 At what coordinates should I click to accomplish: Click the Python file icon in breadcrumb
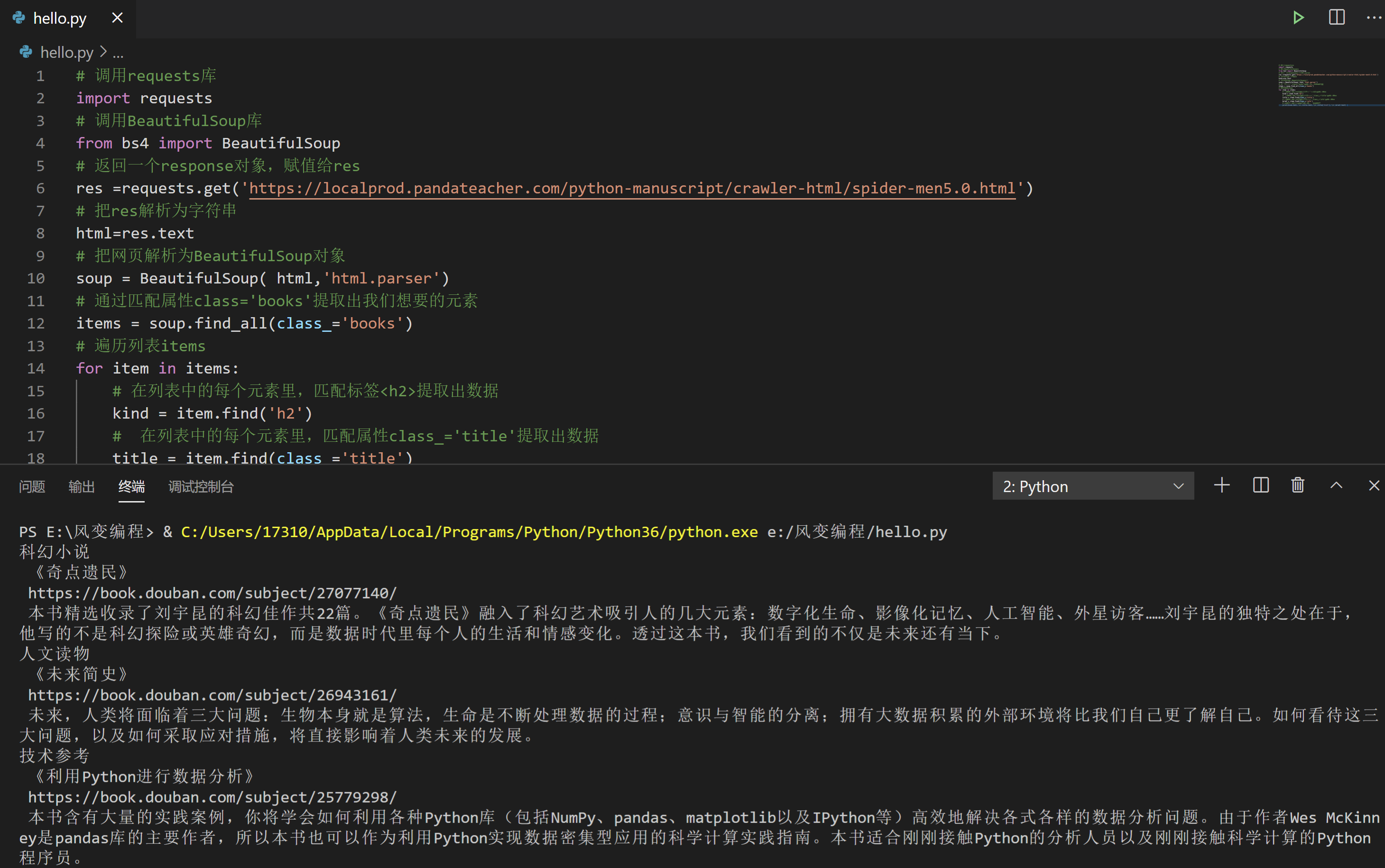[x=26, y=52]
